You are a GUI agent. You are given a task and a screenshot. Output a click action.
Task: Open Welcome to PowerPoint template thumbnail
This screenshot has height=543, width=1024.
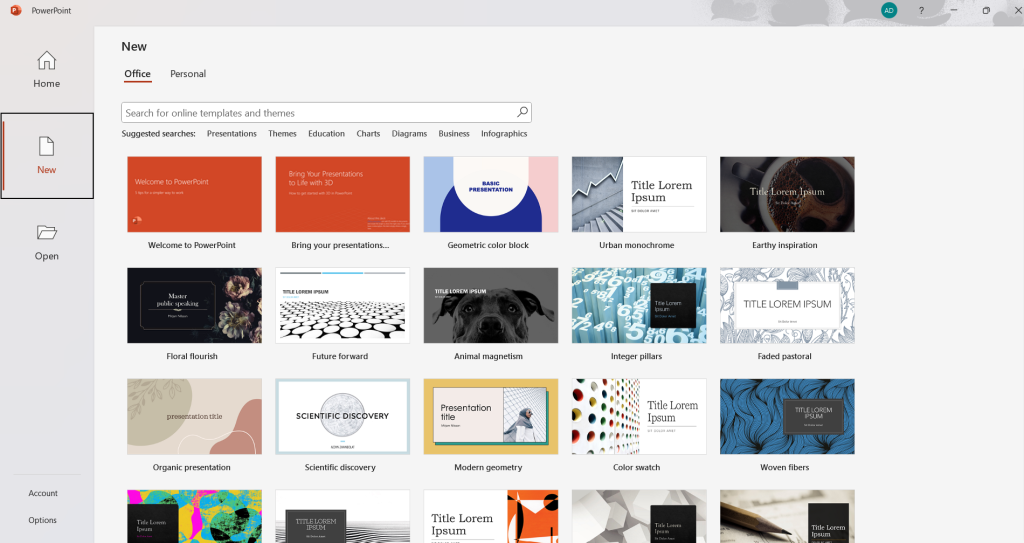tap(195, 194)
